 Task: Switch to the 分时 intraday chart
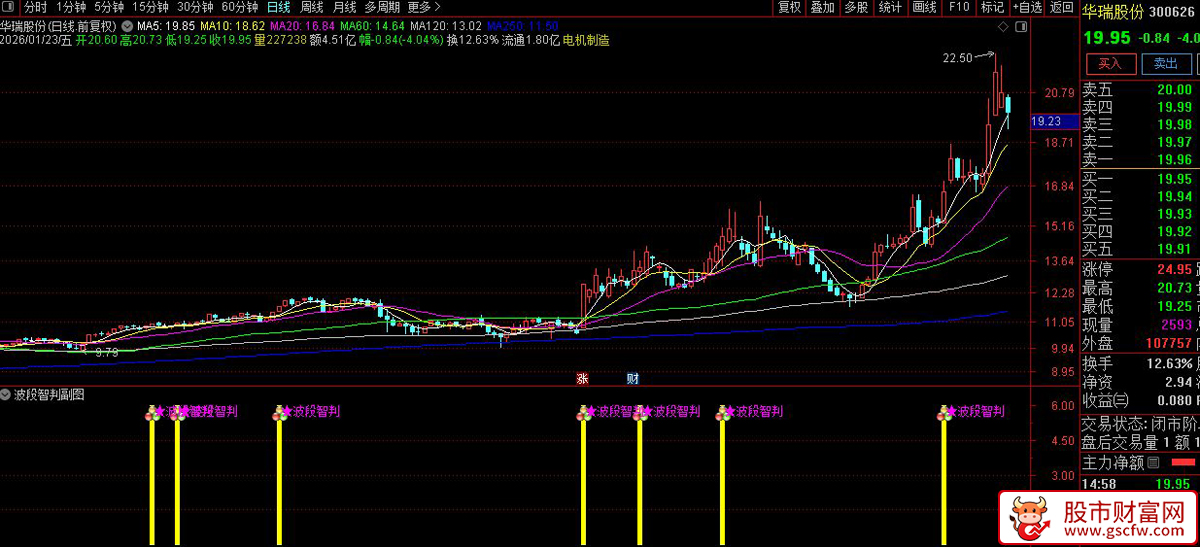(x=35, y=7)
